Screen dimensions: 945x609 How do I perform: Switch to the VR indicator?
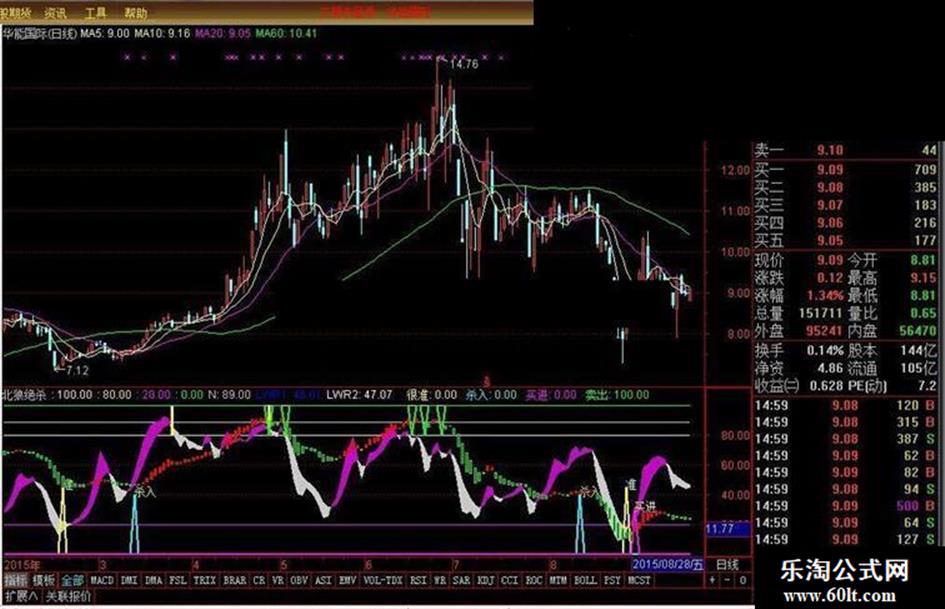[278, 580]
